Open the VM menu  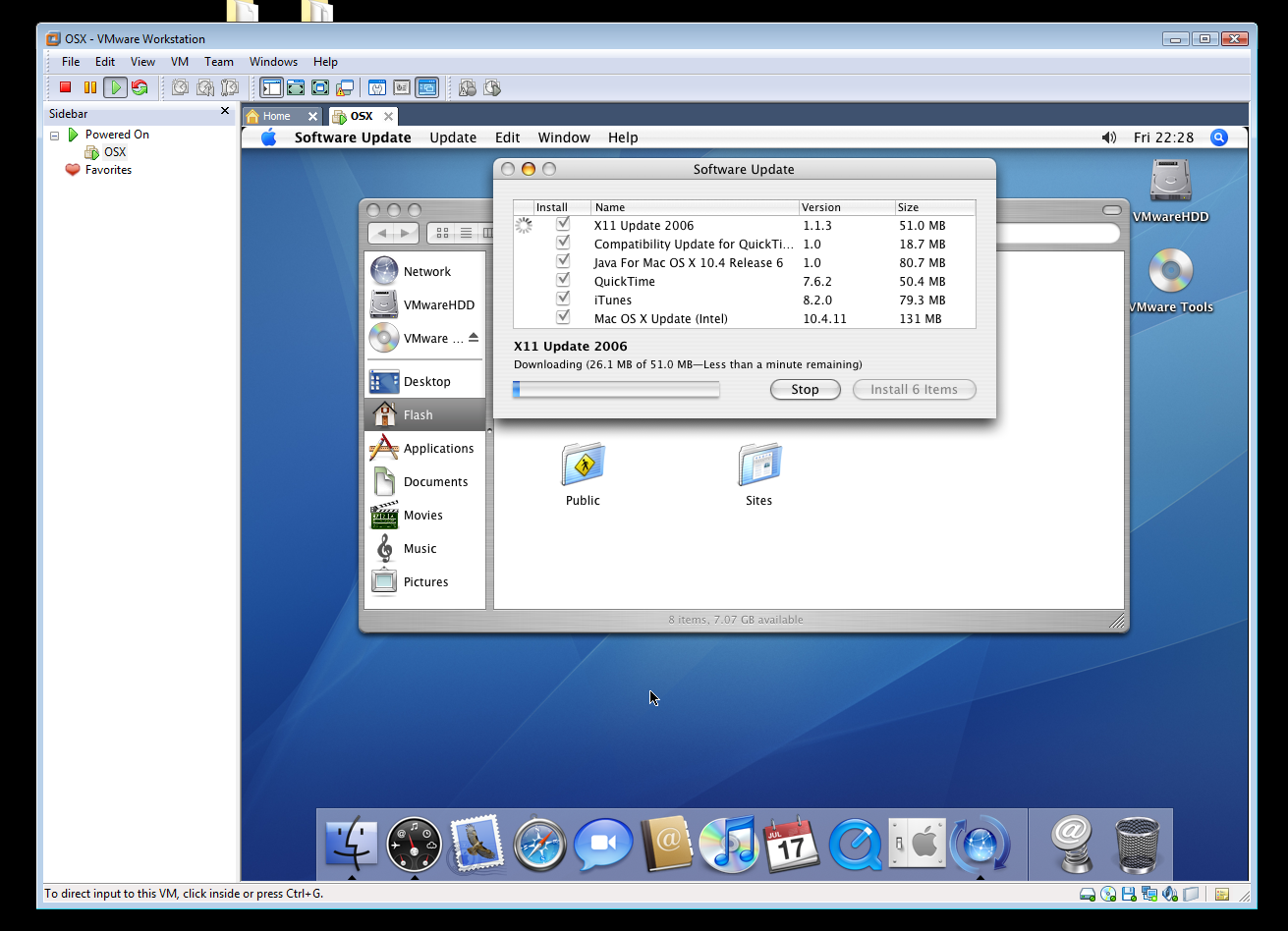180,62
